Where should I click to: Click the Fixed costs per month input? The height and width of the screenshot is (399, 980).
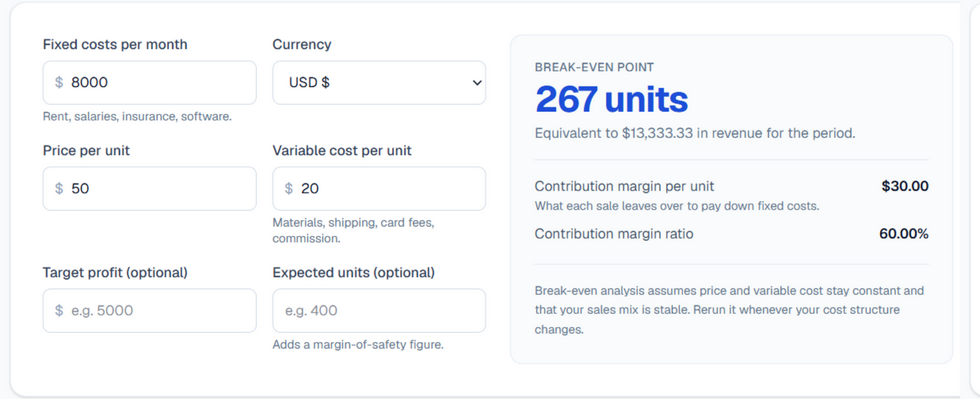click(149, 83)
